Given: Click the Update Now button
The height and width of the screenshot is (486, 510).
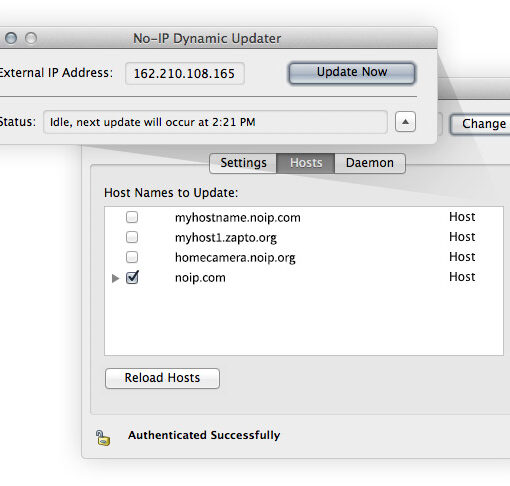Looking at the screenshot, I should pyautogui.click(x=352, y=73).
